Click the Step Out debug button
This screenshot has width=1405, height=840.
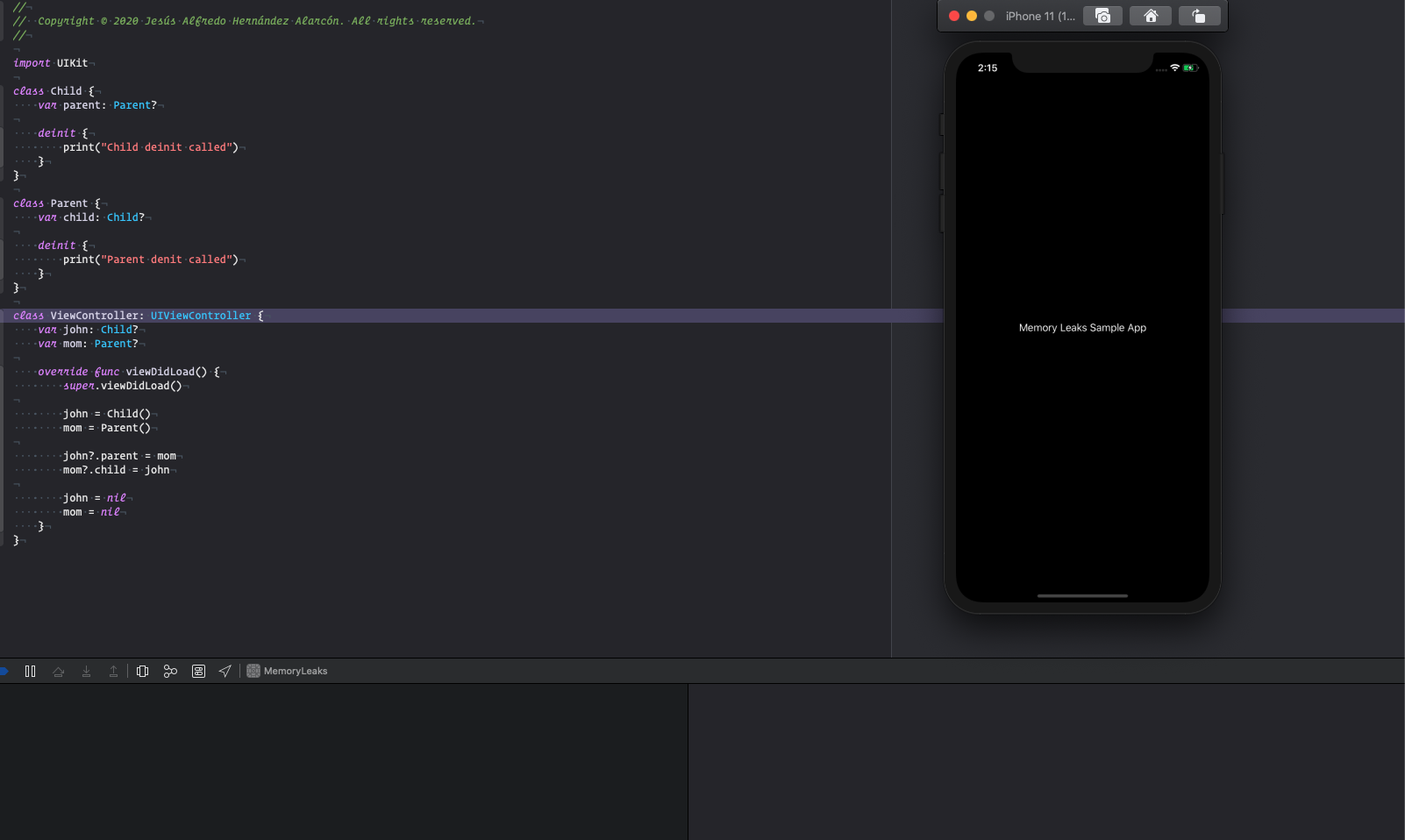click(x=113, y=671)
